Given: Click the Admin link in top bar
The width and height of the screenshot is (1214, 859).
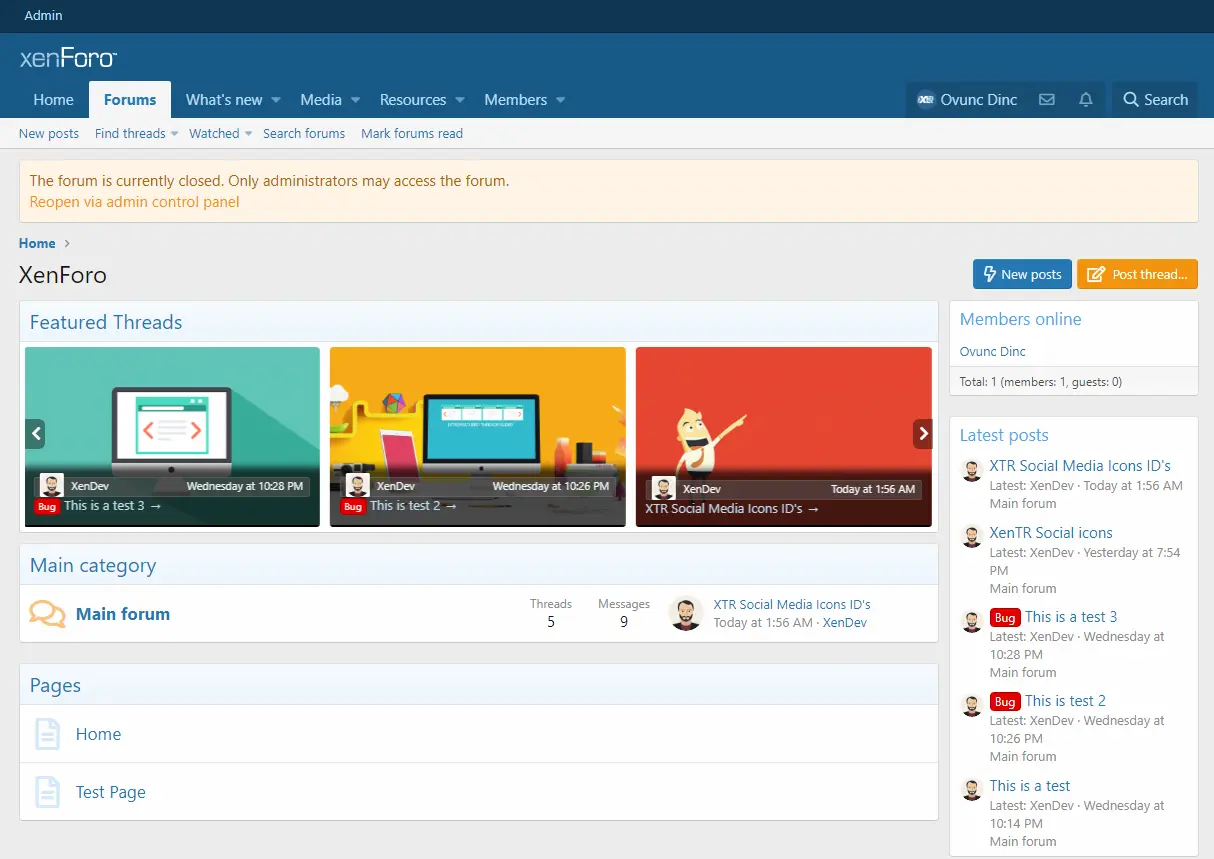Looking at the screenshot, I should (43, 15).
